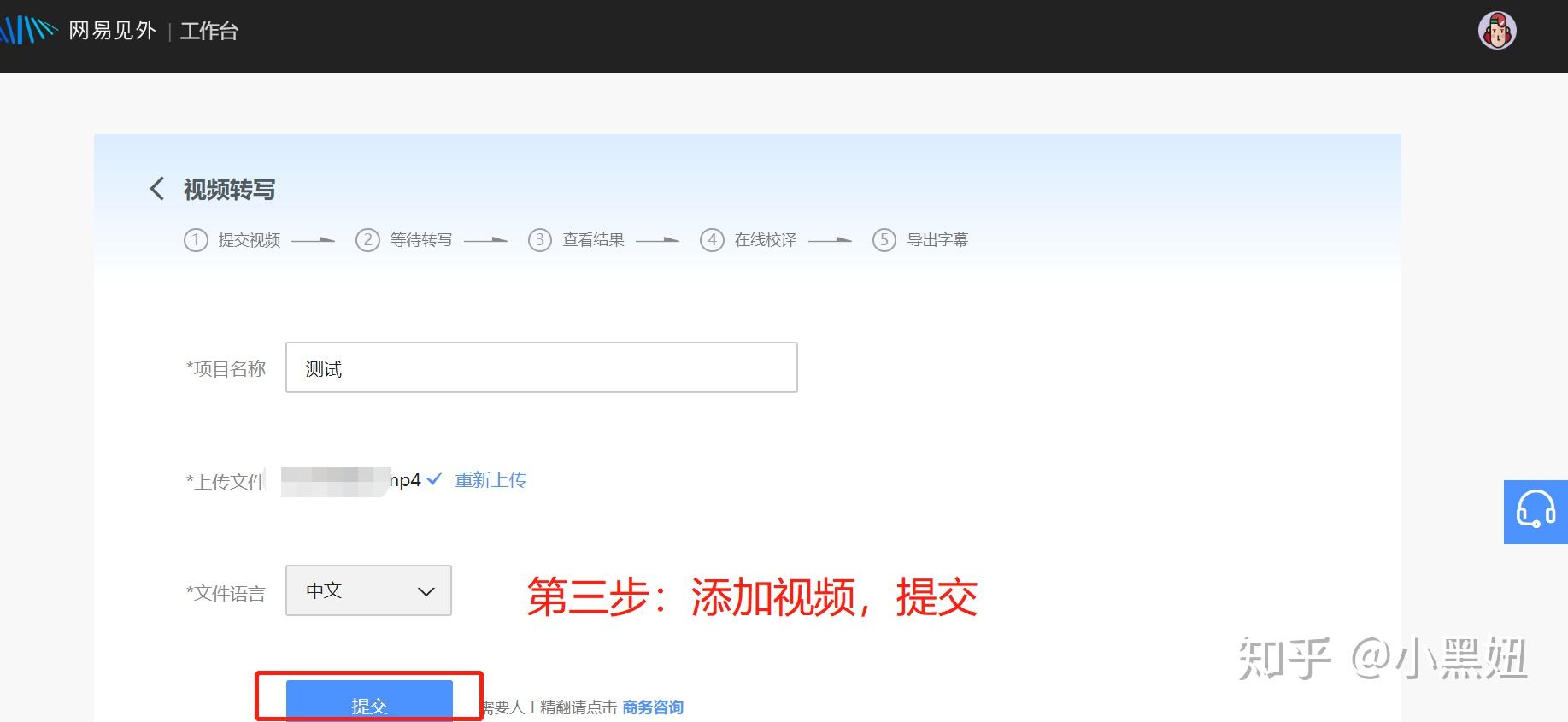Select step 5 导出字幕
This screenshot has width=1568, height=722.
tap(921, 240)
